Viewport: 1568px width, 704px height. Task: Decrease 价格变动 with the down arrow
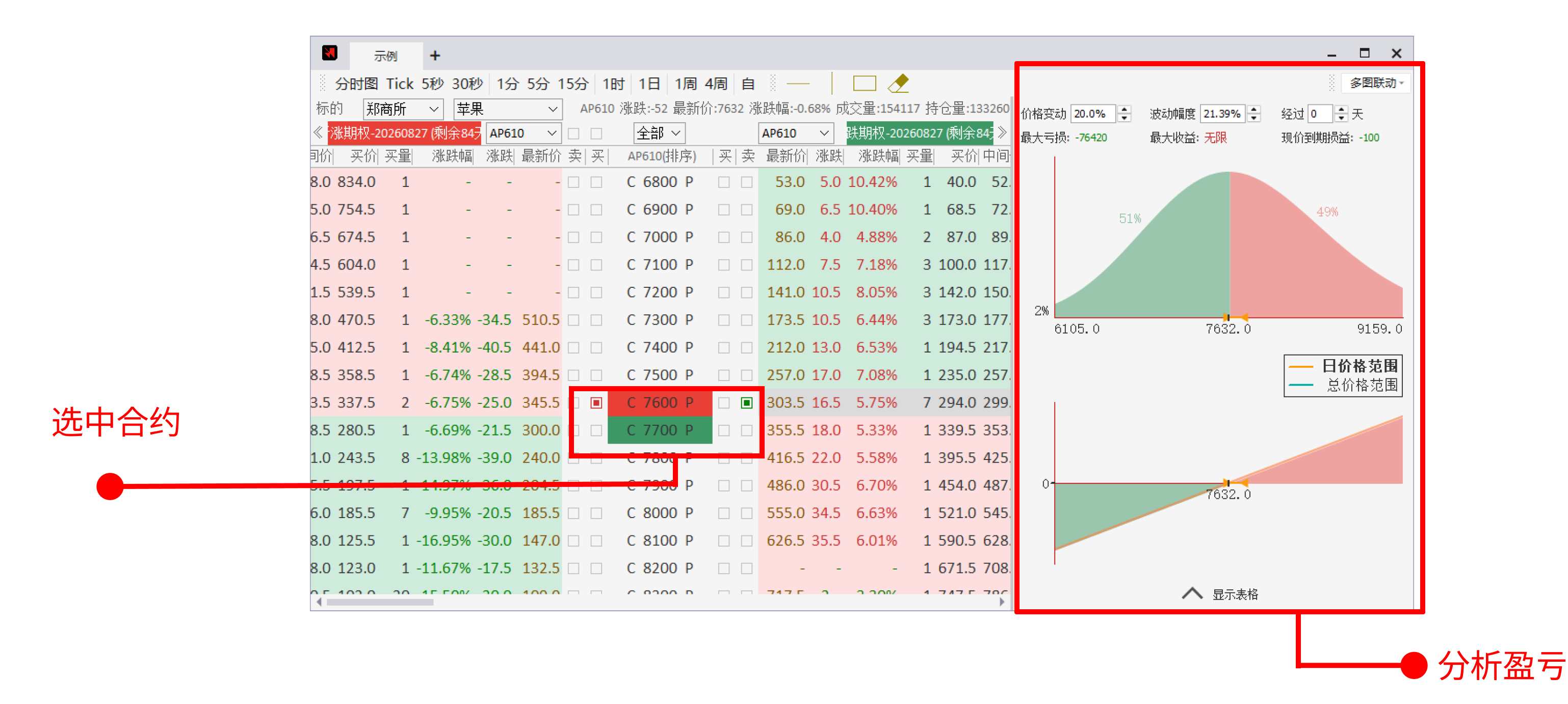(1125, 118)
